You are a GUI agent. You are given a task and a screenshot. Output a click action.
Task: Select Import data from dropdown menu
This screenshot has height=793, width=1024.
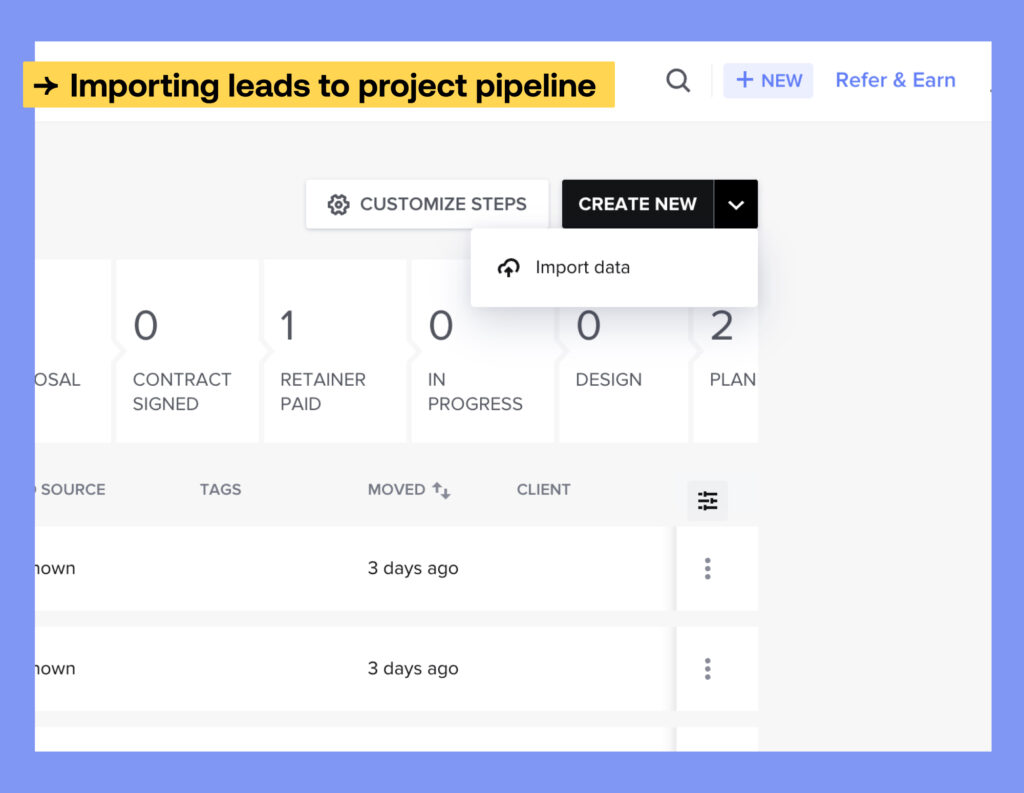pos(582,268)
